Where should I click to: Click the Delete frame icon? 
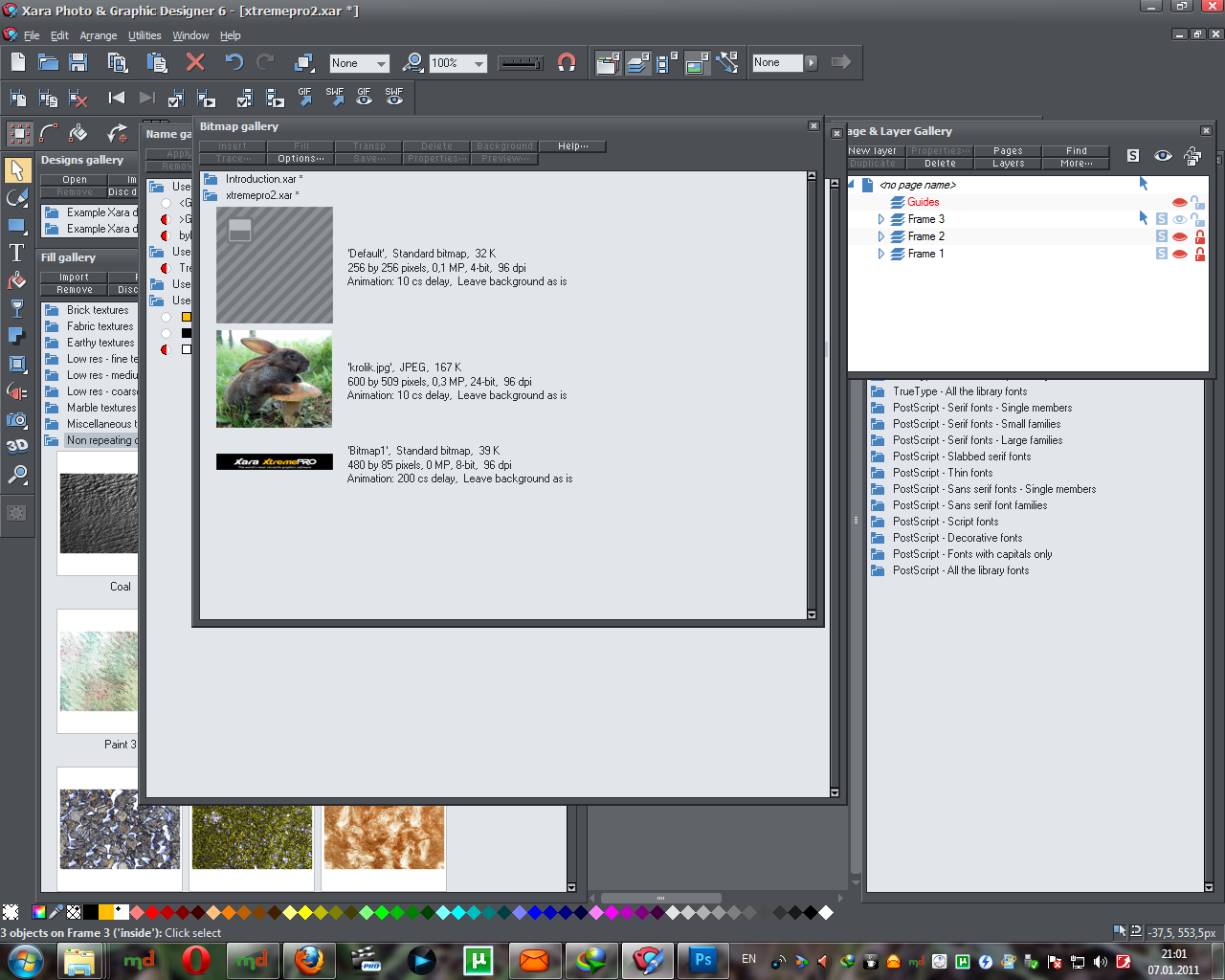coord(78,98)
